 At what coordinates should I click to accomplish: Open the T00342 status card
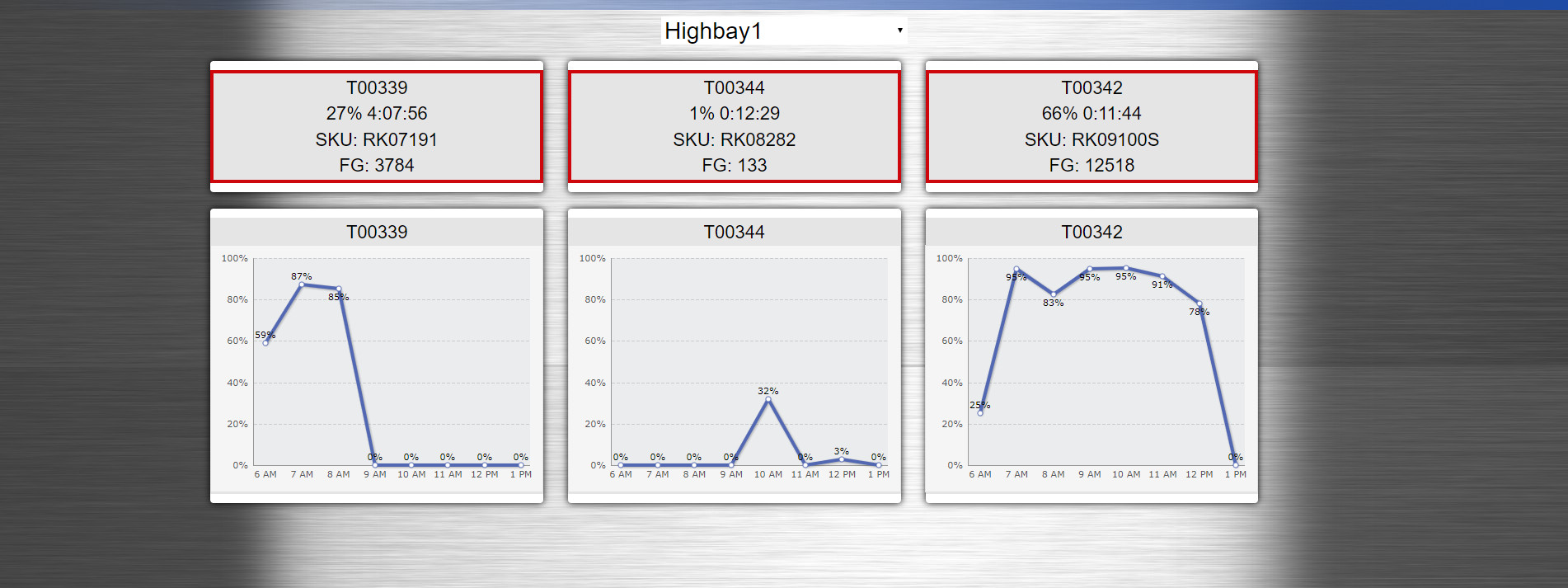(x=1091, y=126)
